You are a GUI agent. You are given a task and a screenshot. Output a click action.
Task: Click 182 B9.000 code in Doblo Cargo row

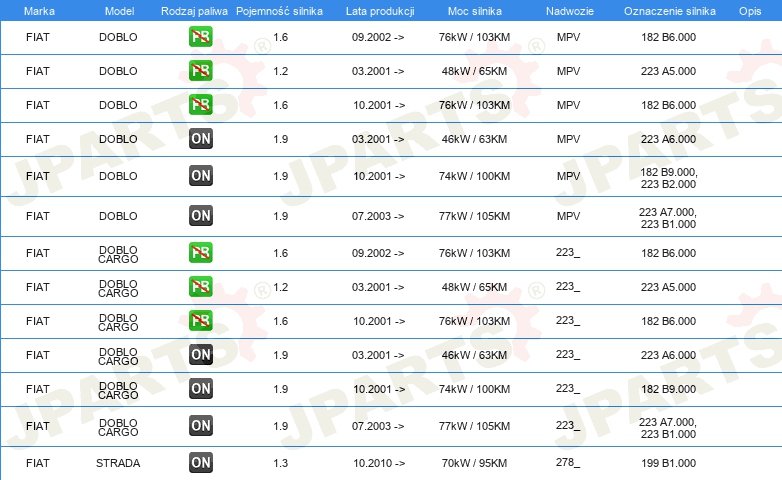[x=668, y=389]
